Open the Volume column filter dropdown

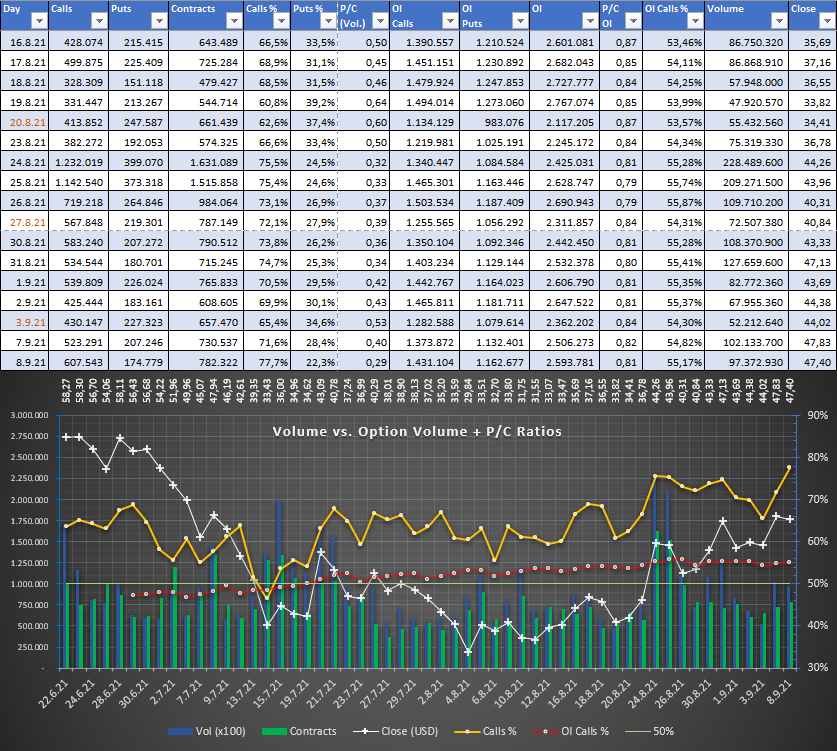click(779, 21)
